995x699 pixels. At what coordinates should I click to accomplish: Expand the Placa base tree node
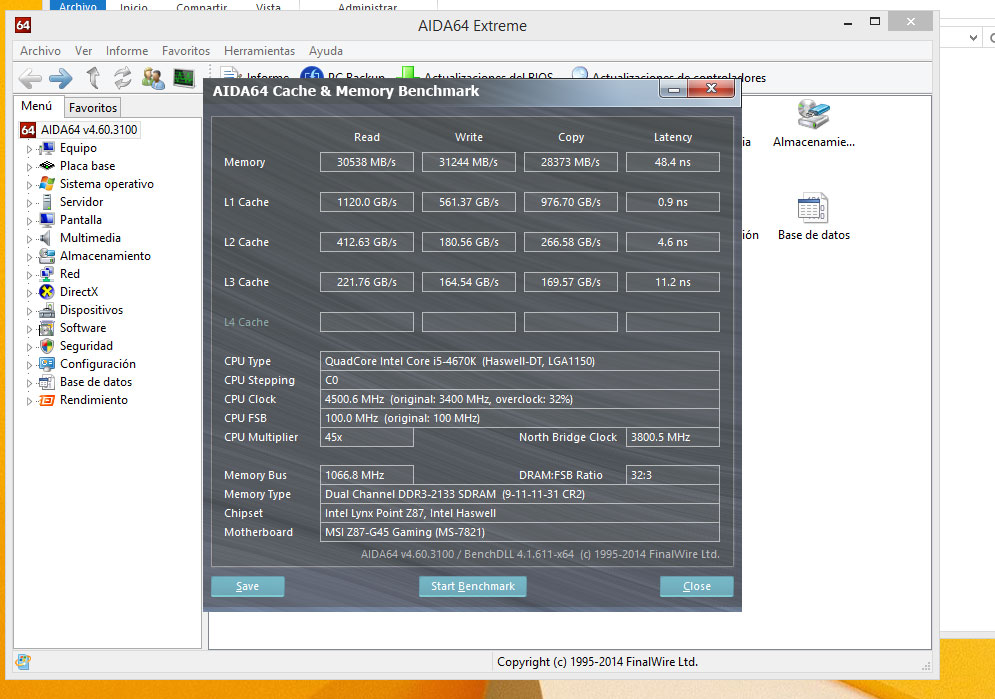tap(29, 167)
